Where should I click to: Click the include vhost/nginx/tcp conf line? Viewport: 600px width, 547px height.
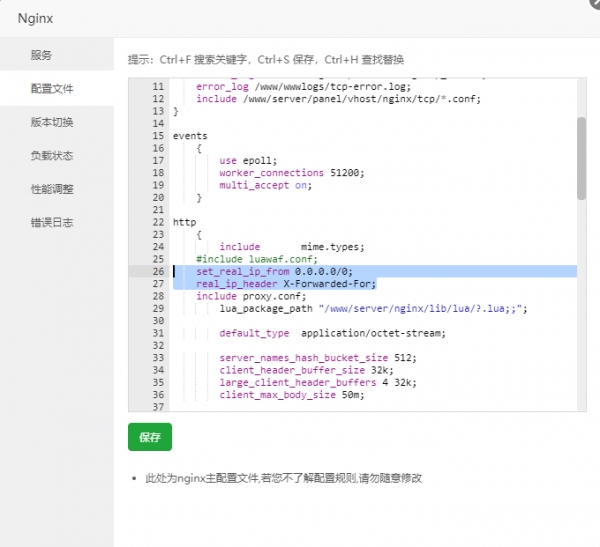click(x=338, y=99)
